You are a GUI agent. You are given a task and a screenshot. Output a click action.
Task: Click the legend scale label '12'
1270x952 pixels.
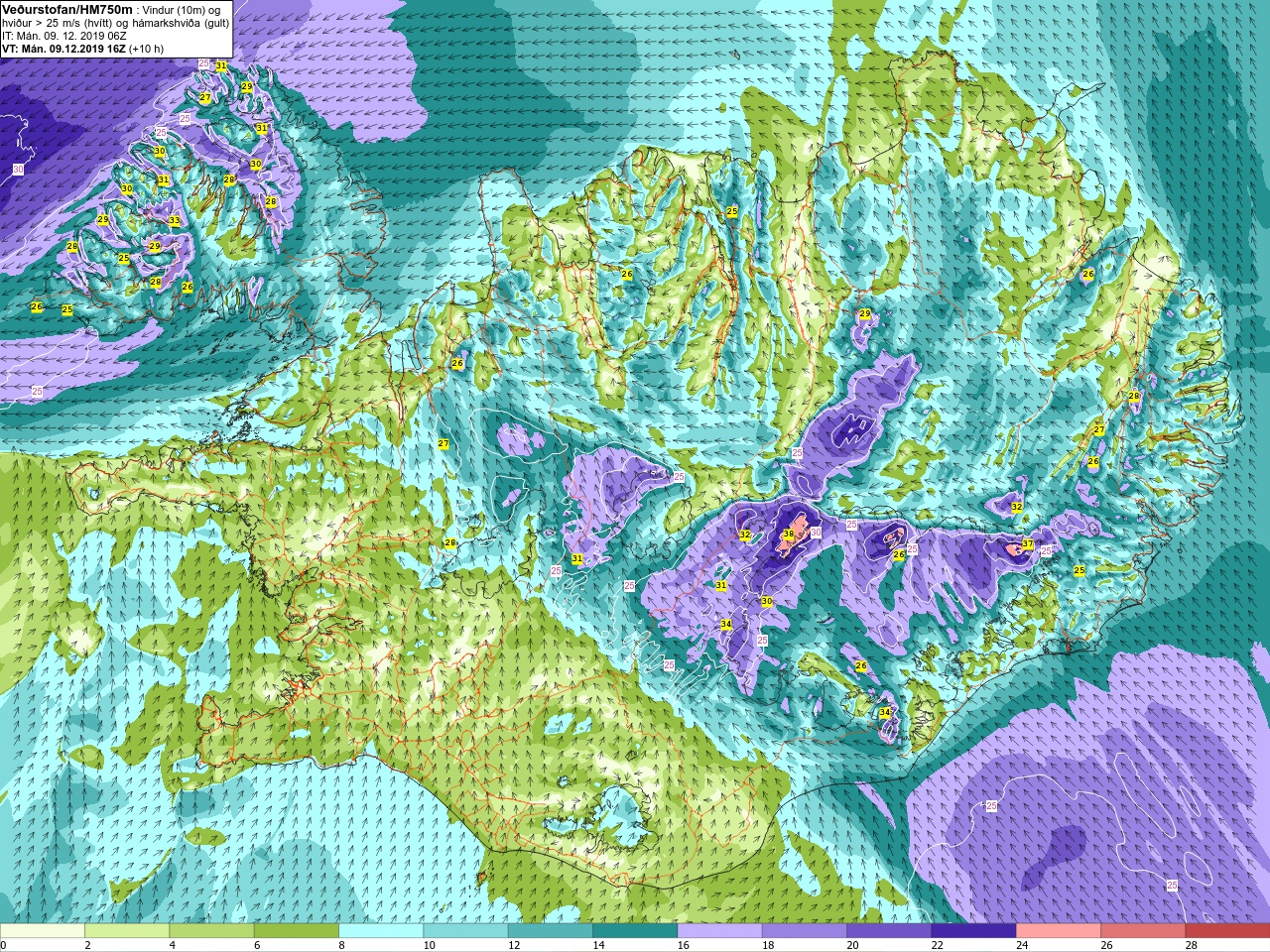pos(514,945)
